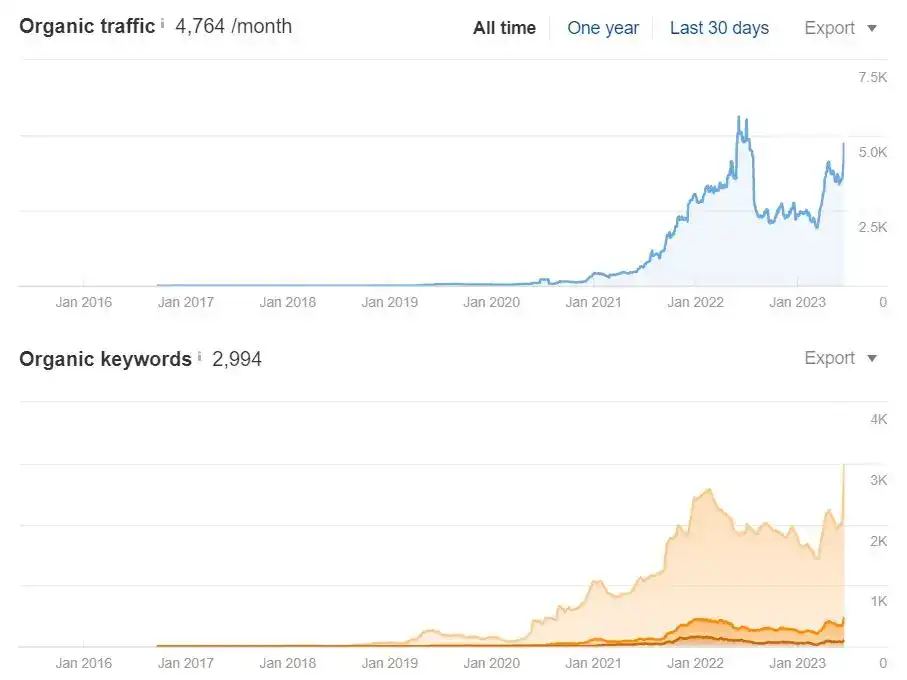Click the 7.5K label on the traffic y-axis
907x680 pixels.
click(872, 77)
